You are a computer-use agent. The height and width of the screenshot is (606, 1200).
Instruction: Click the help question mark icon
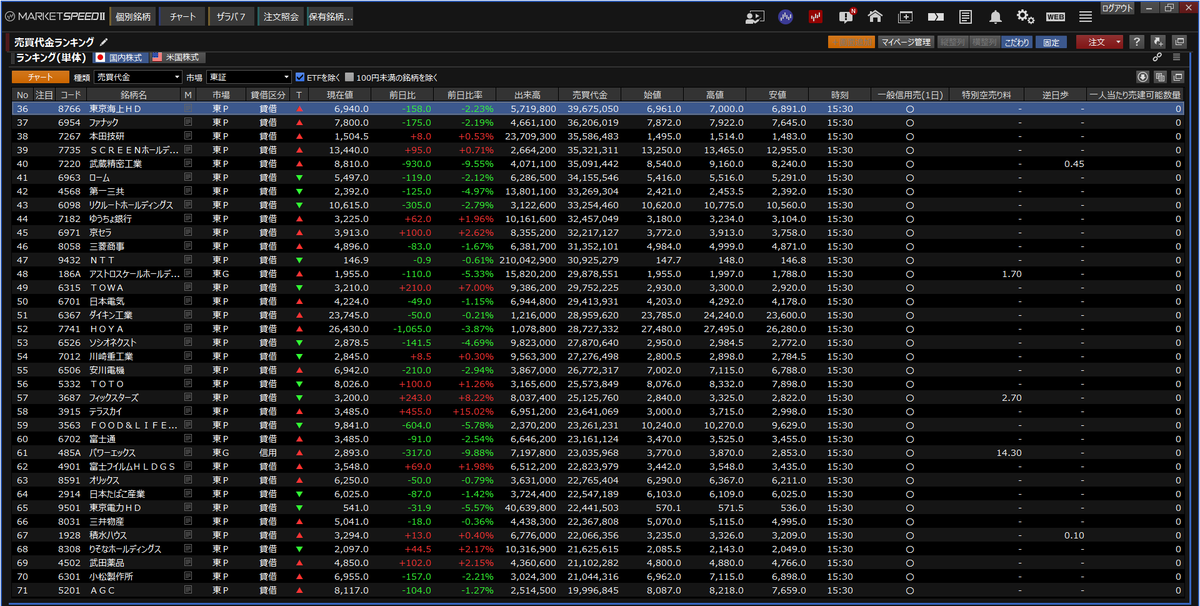[1137, 42]
